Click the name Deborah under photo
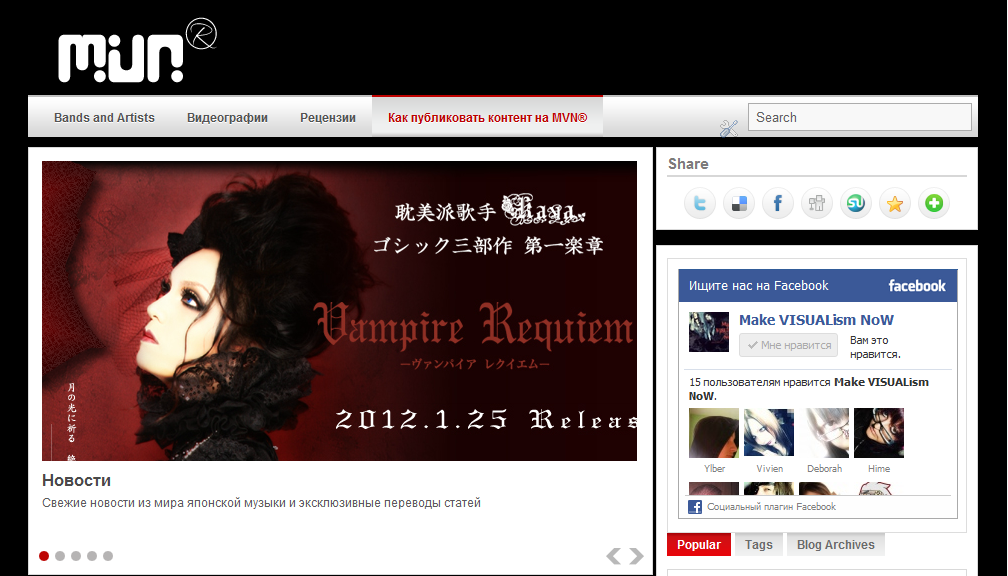This screenshot has width=1008, height=576. (x=825, y=469)
